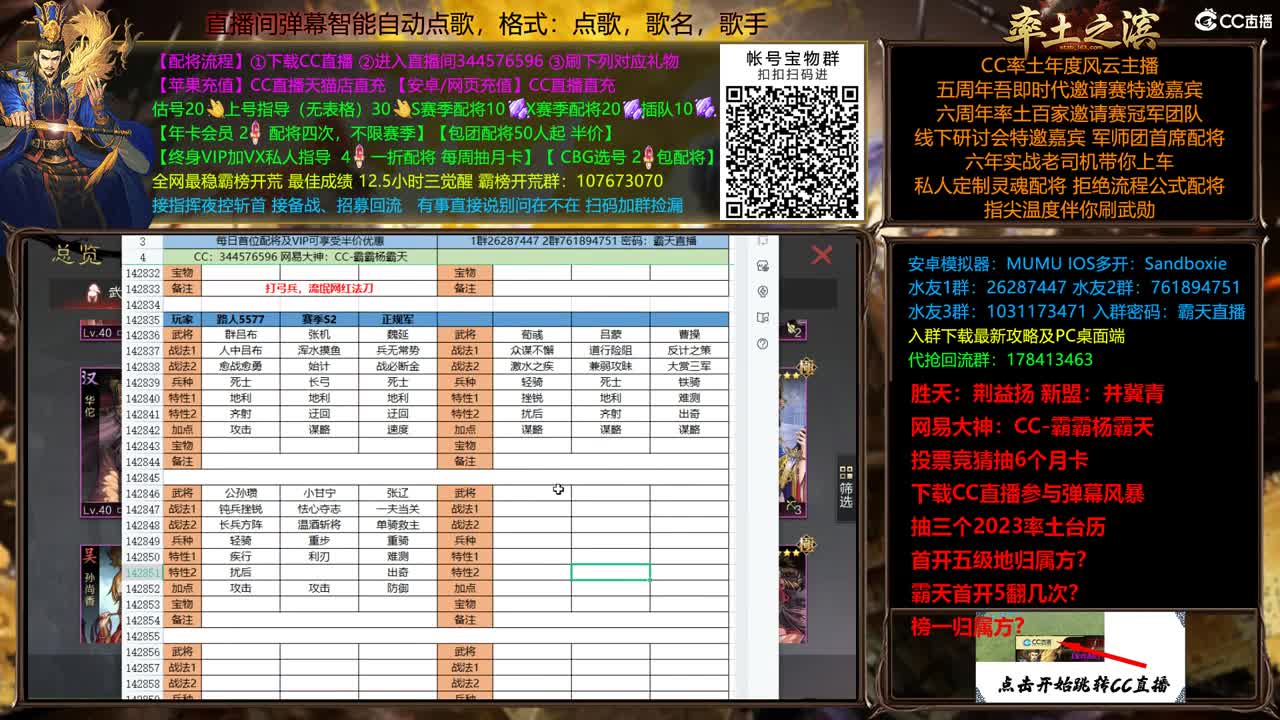Select the 张辽 cell
The width and height of the screenshot is (1280, 720).
click(x=397, y=493)
